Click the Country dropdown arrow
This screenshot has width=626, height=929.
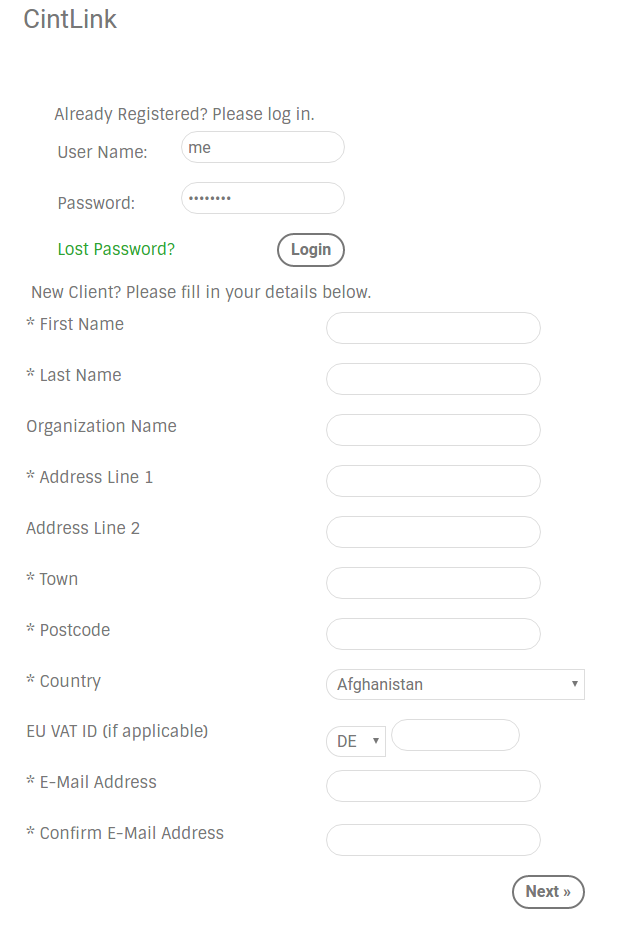[575, 685]
